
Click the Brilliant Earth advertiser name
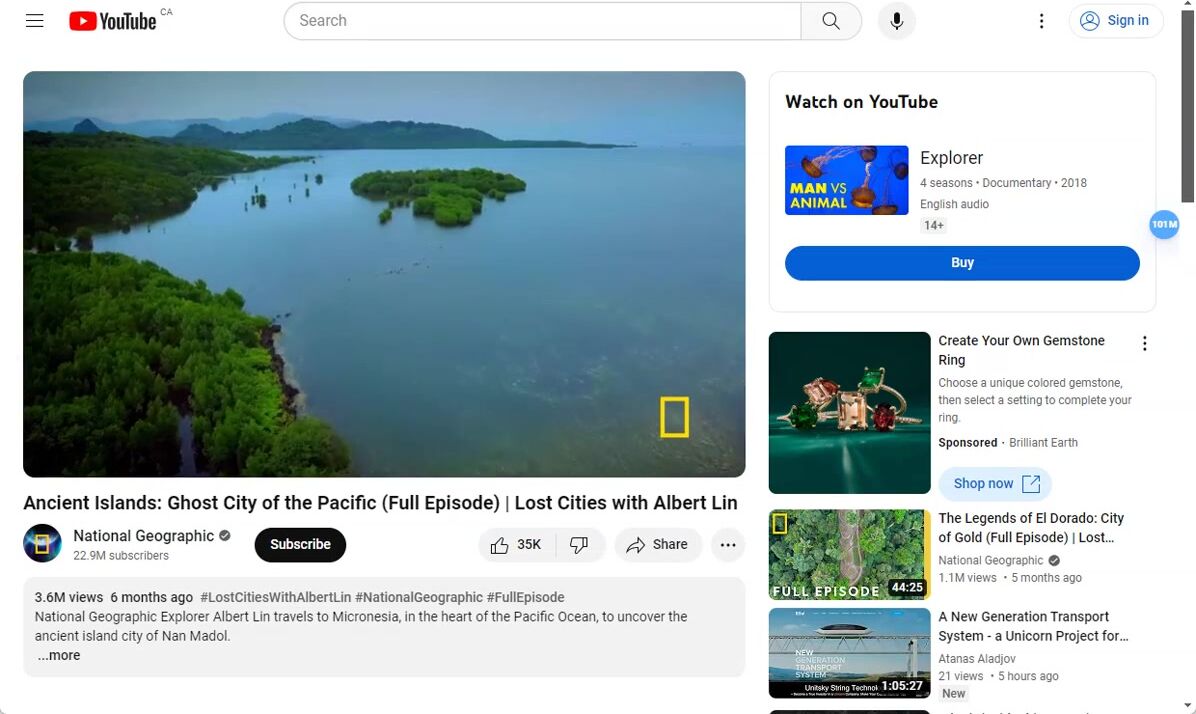click(1043, 442)
